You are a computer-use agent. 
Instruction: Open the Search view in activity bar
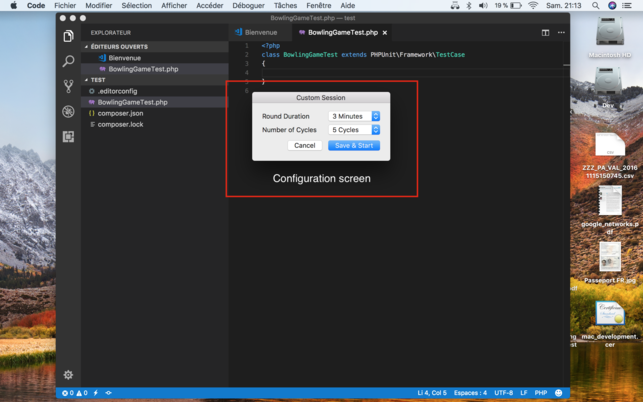(68, 61)
